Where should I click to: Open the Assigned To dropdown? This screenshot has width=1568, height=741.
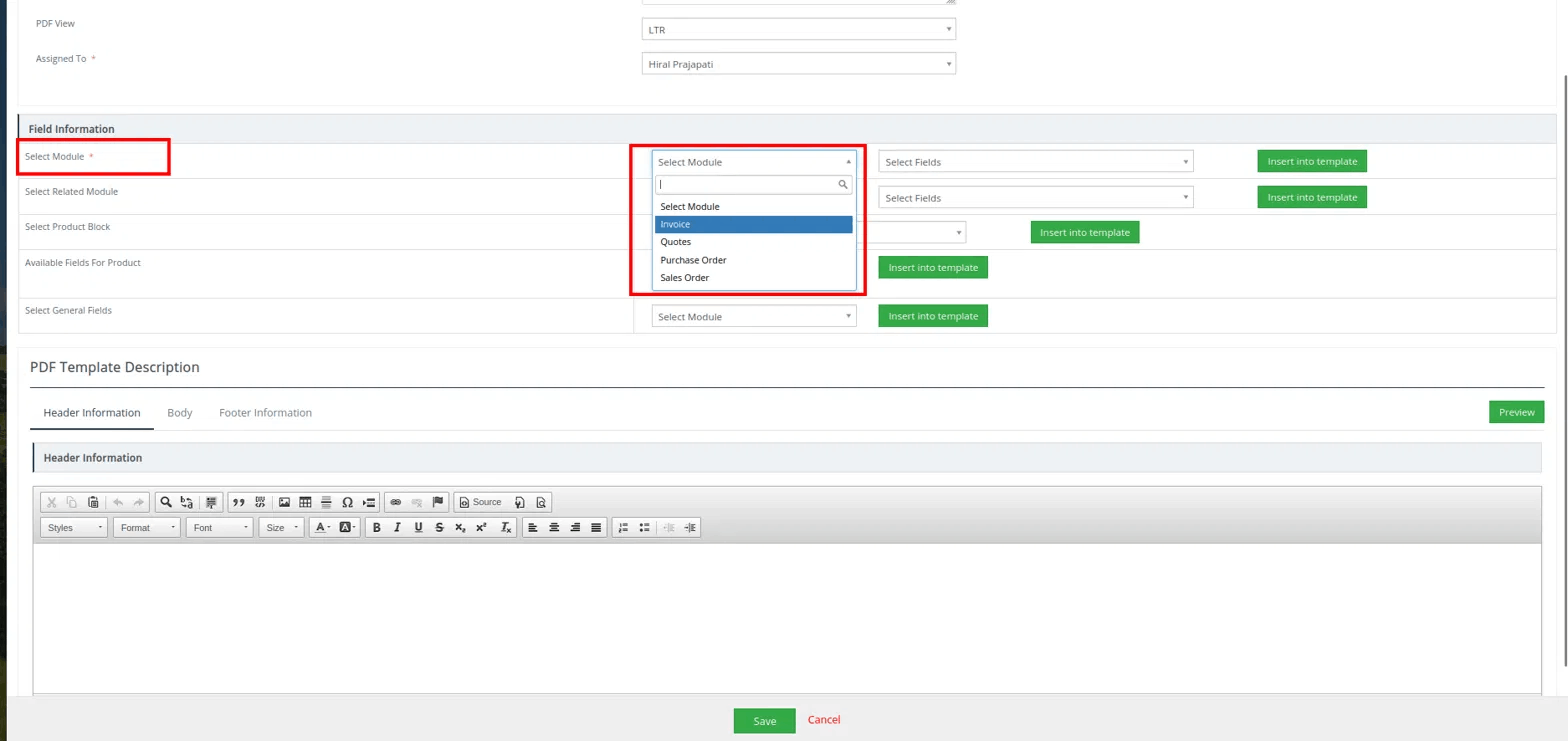tap(798, 64)
